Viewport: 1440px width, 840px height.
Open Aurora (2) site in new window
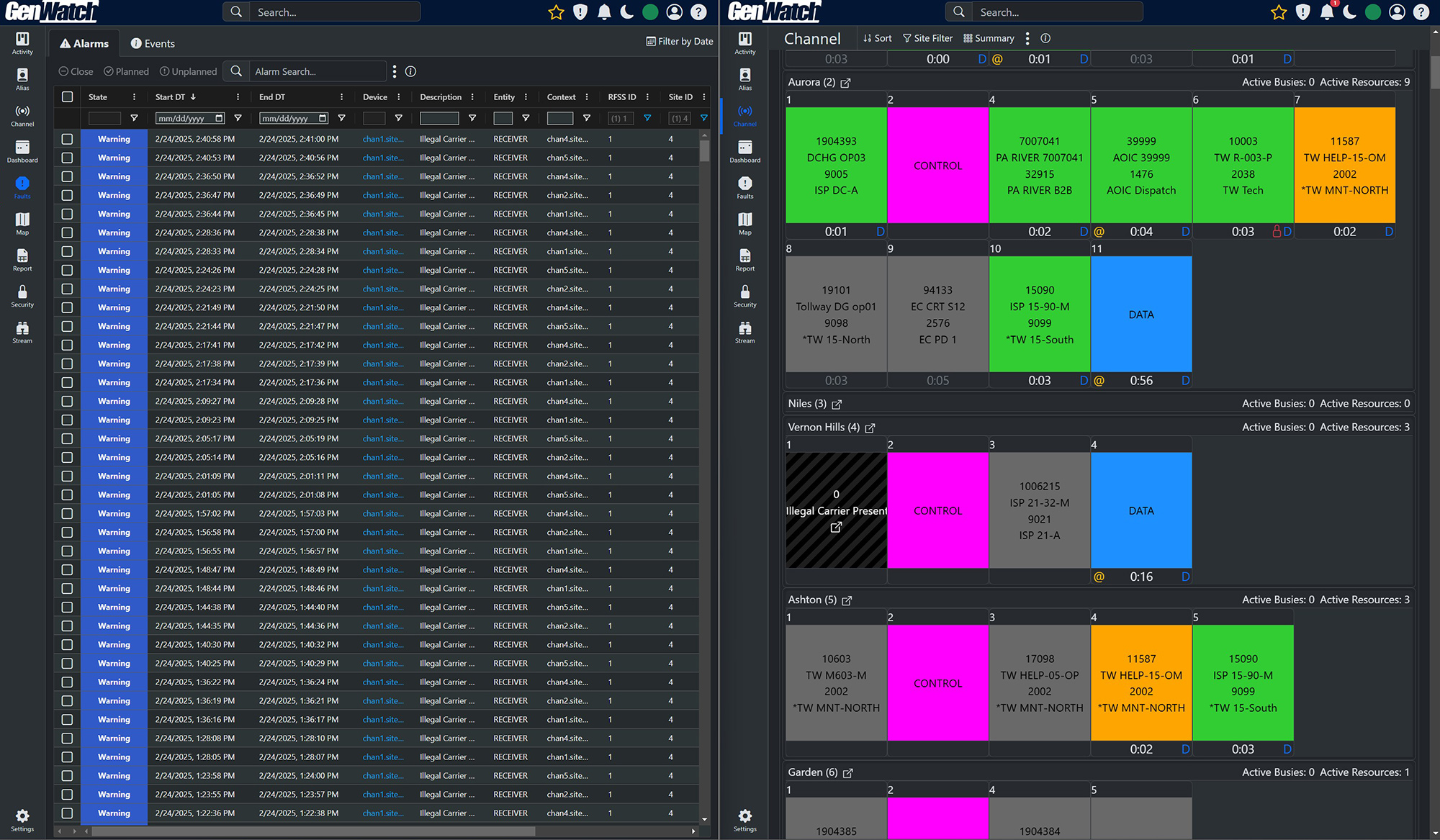pyautogui.click(x=845, y=83)
